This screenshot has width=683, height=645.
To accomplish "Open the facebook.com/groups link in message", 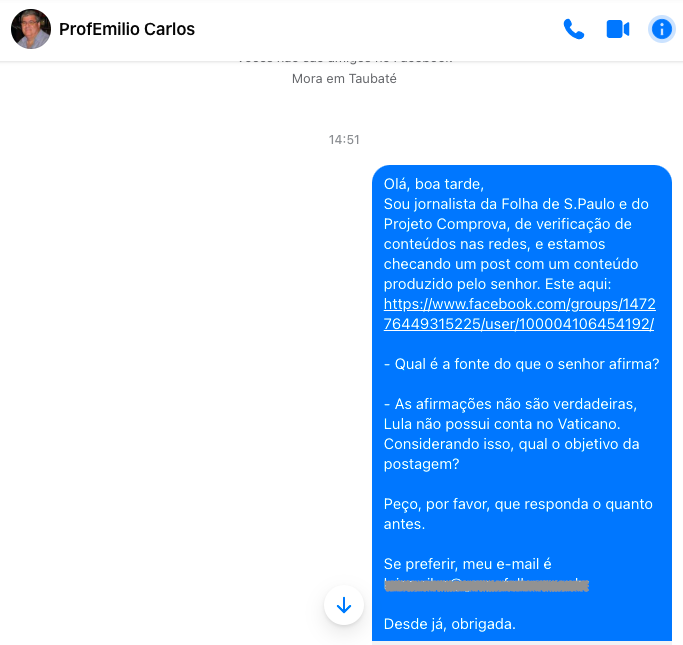I will pos(519,314).
